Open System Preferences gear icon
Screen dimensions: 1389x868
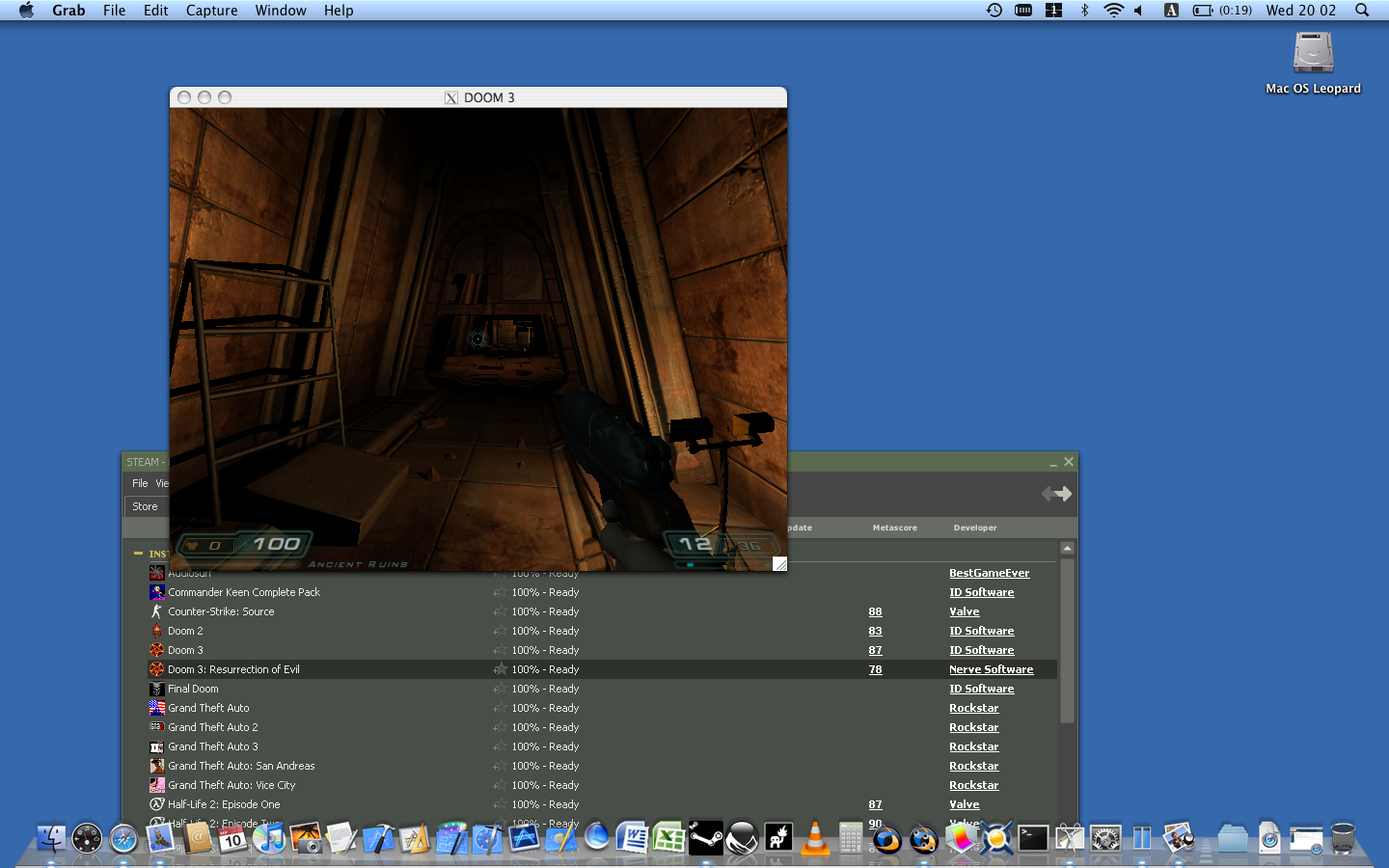coord(1105,837)
